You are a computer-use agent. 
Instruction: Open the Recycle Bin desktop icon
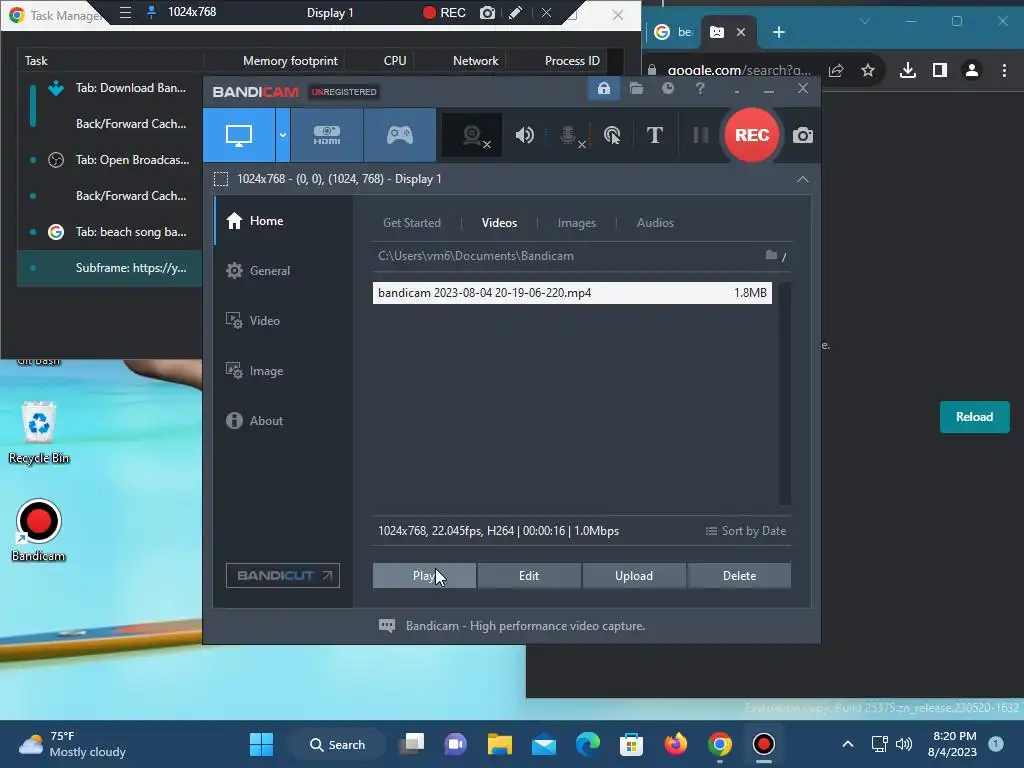tap(39, 432)
